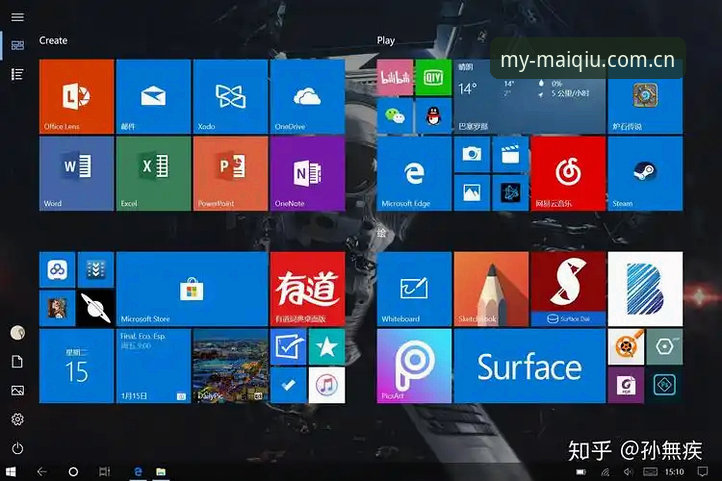Click the Windows Start button

[x=11, y=471]
